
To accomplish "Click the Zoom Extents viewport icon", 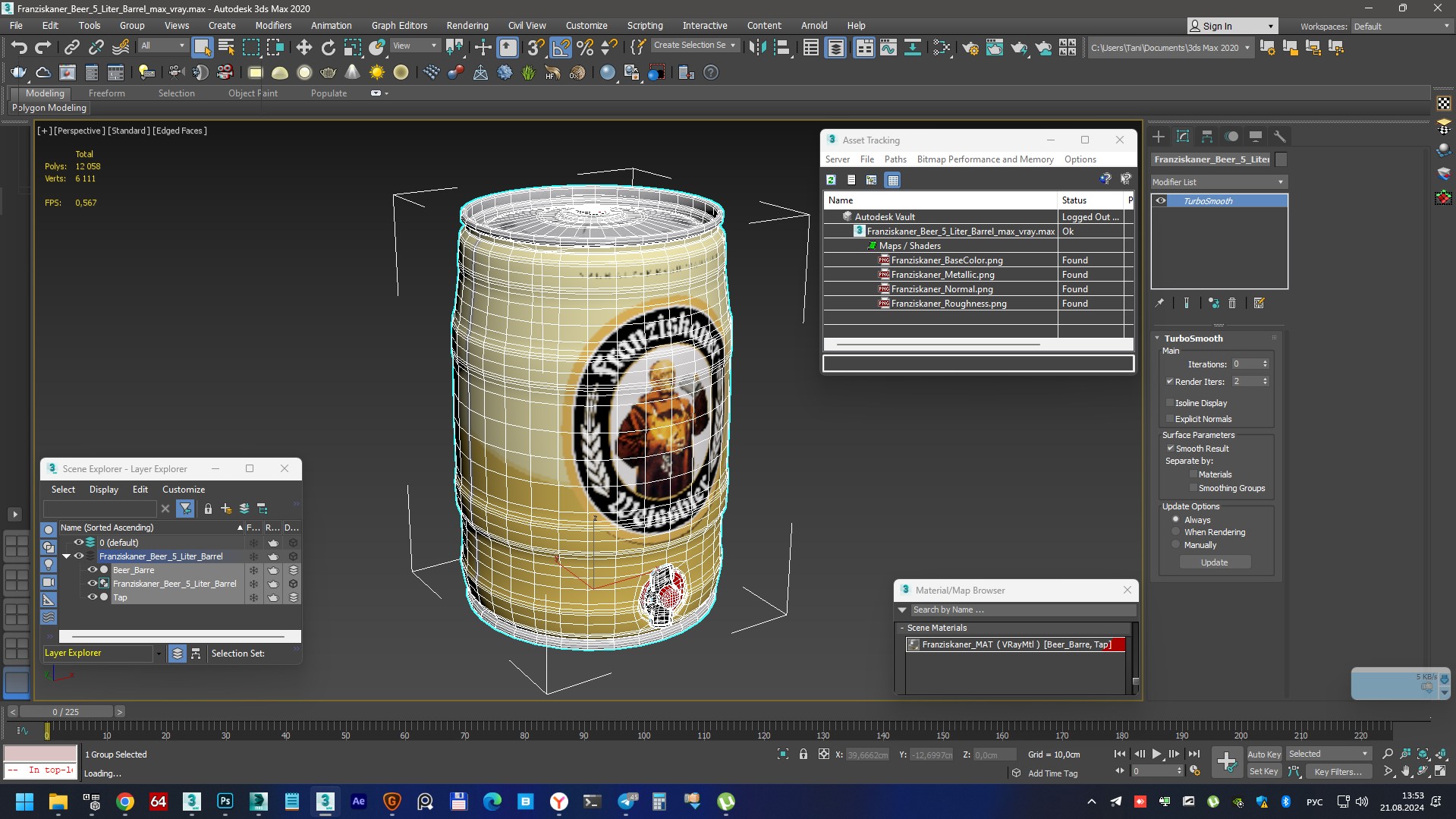I will 1423,754.
